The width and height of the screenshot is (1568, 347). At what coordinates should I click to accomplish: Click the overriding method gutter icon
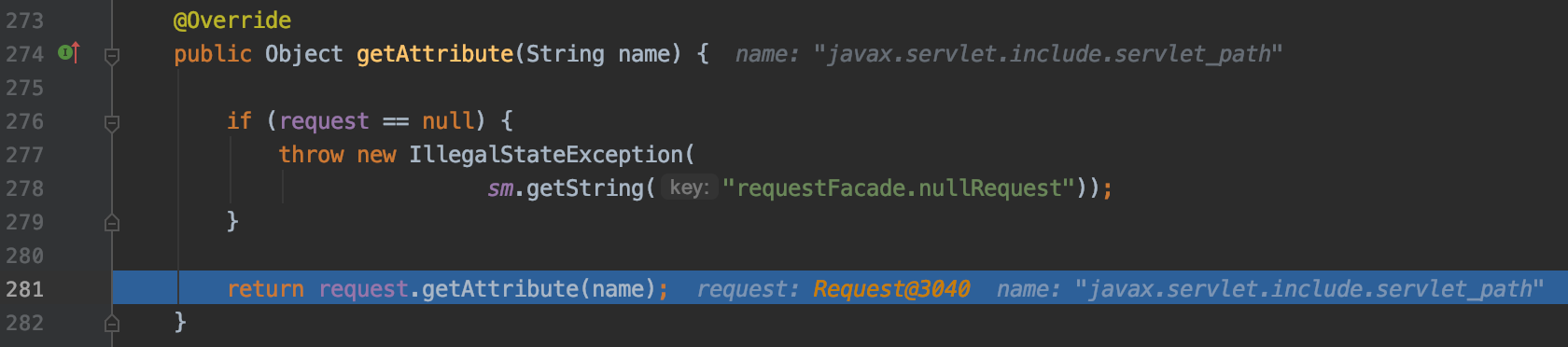pos(69,53)
